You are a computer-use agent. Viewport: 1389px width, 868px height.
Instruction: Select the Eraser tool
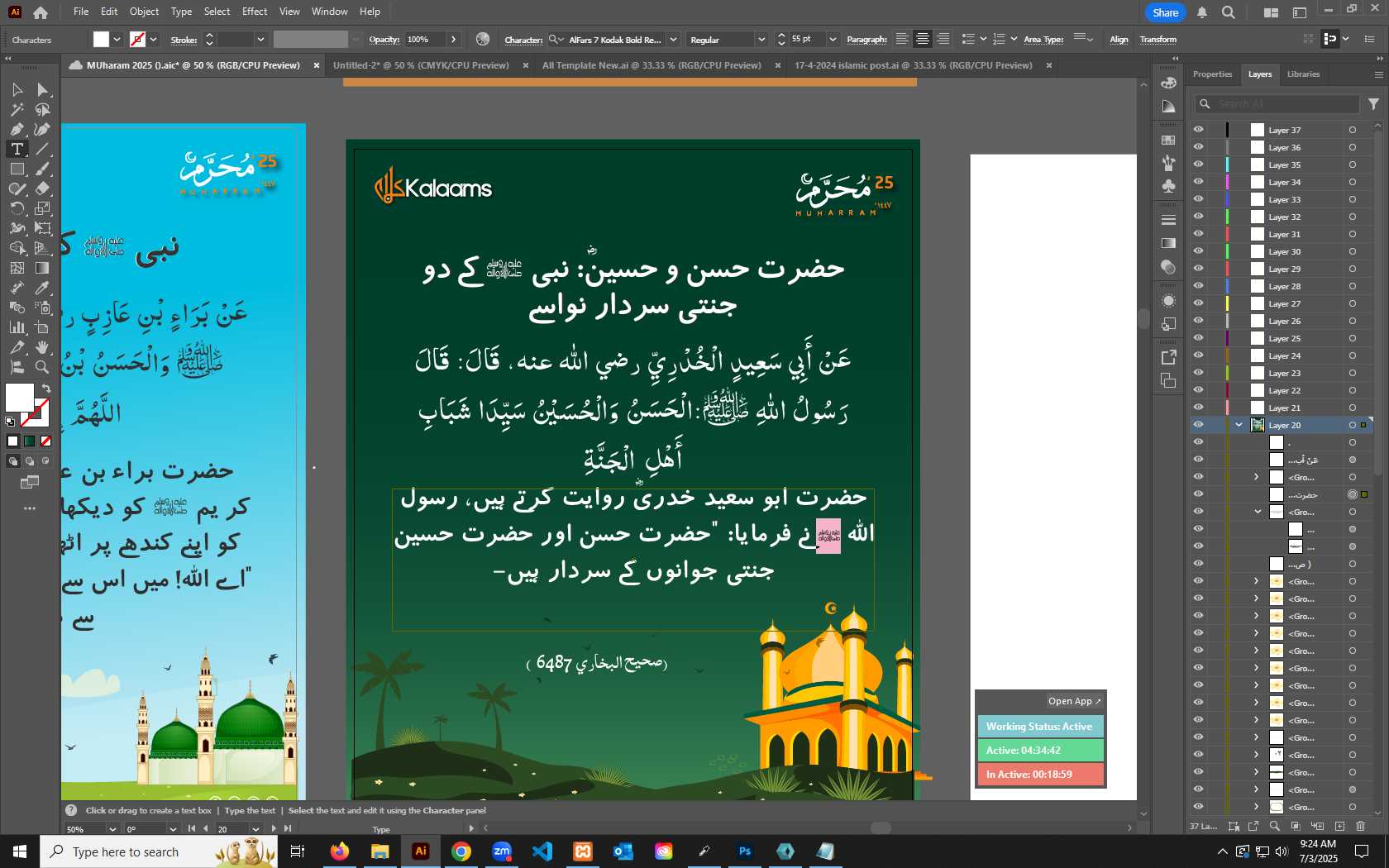point(43,188)
